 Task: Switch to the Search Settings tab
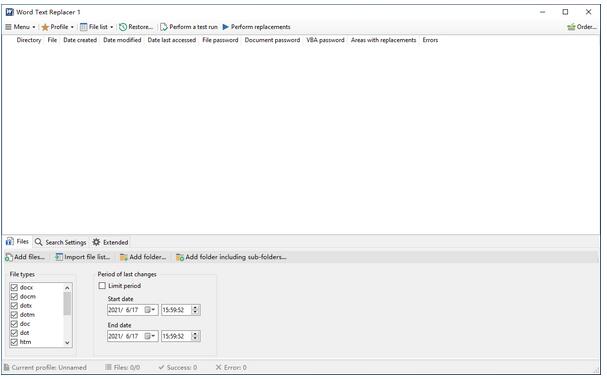[x=61, y=242]
